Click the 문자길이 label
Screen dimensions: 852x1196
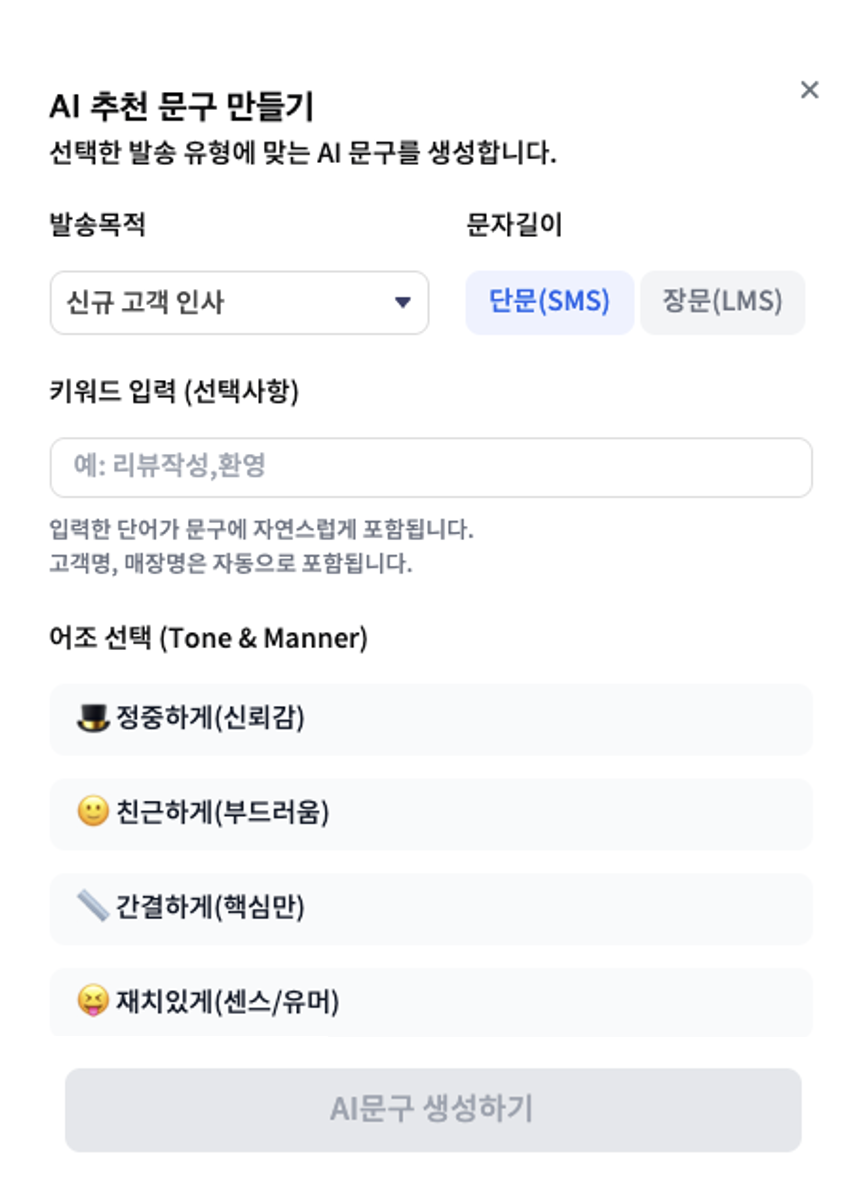(514, 225)
